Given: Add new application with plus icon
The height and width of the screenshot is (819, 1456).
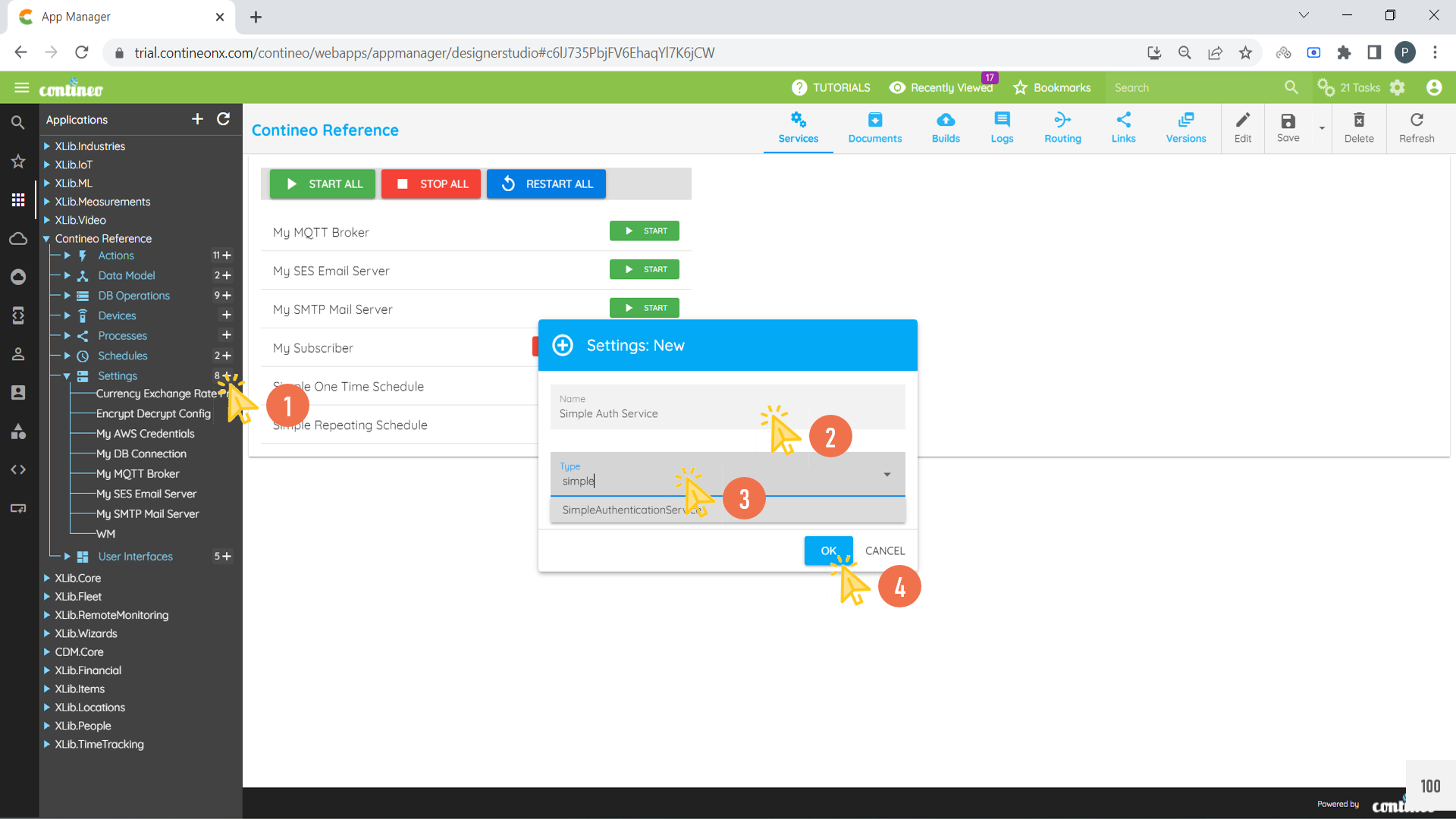Looking at the screenshot, I should (197, 119).
